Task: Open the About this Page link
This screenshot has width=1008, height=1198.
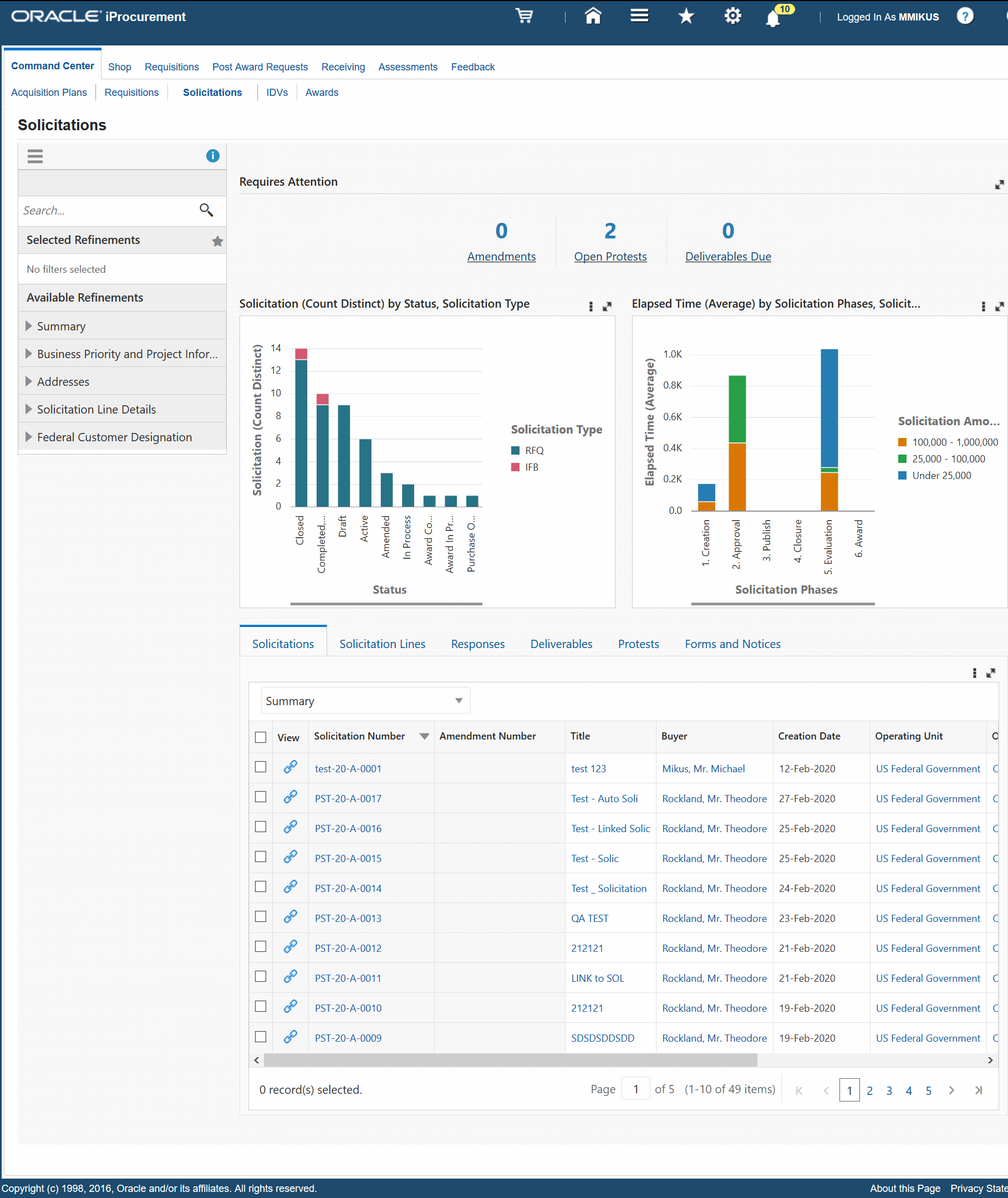Action: click(x=904, y=1188)
